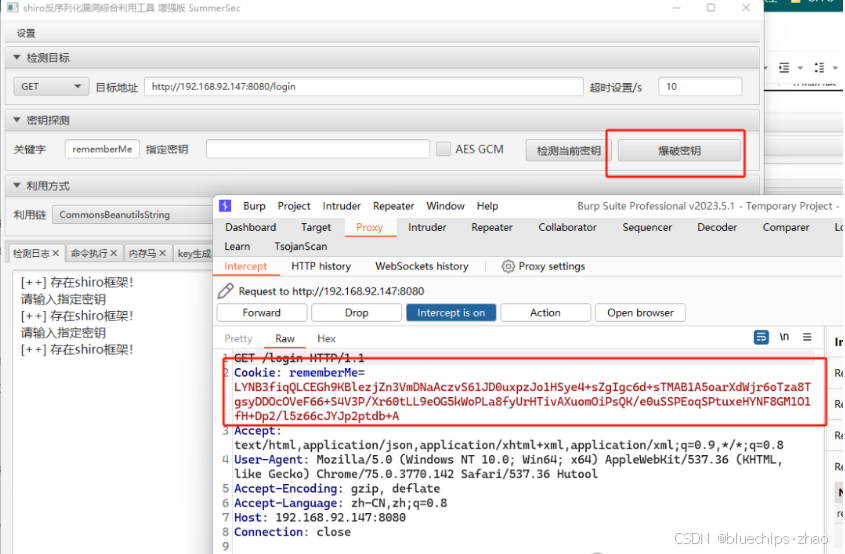Open the Intruder menu in menu bar
Image resolution: width=845 pixels, height=554 pixels.
pos(342,206)
